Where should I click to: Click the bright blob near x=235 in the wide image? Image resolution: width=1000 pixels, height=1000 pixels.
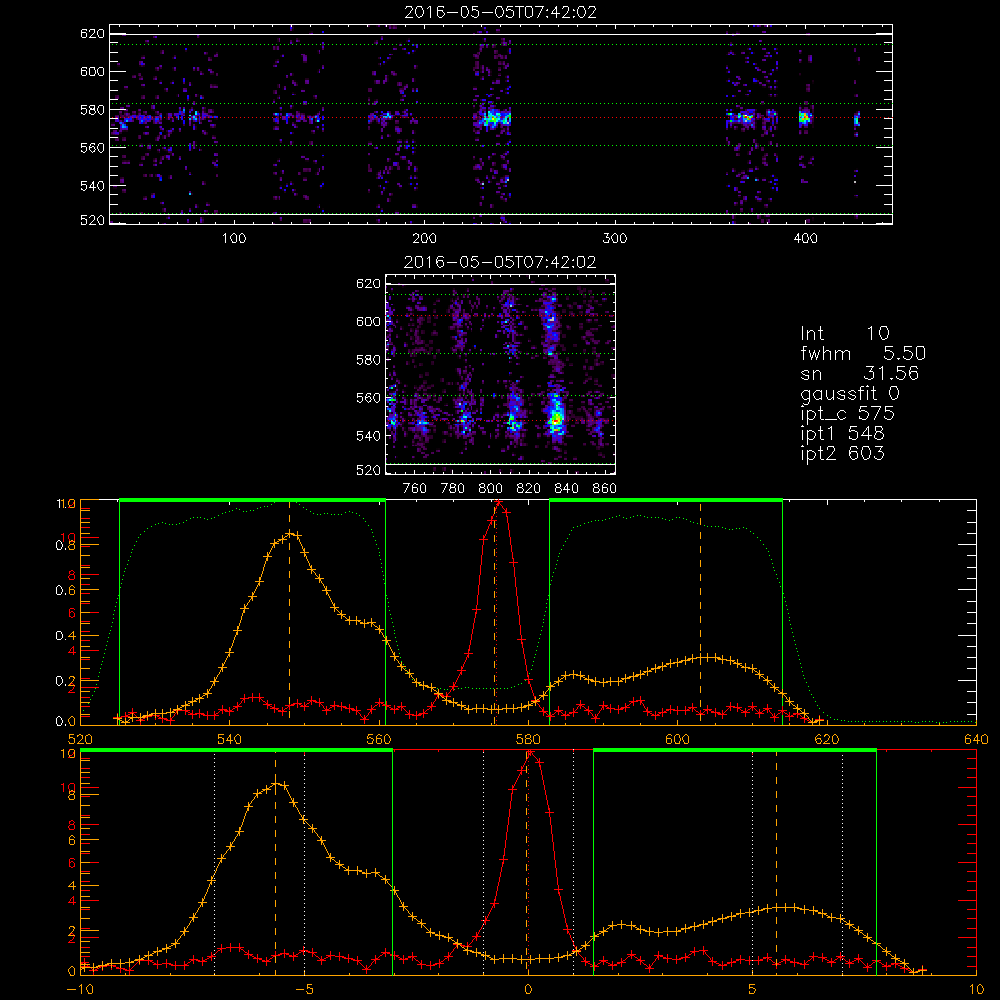pyautogui.click(x=492, y=118)
